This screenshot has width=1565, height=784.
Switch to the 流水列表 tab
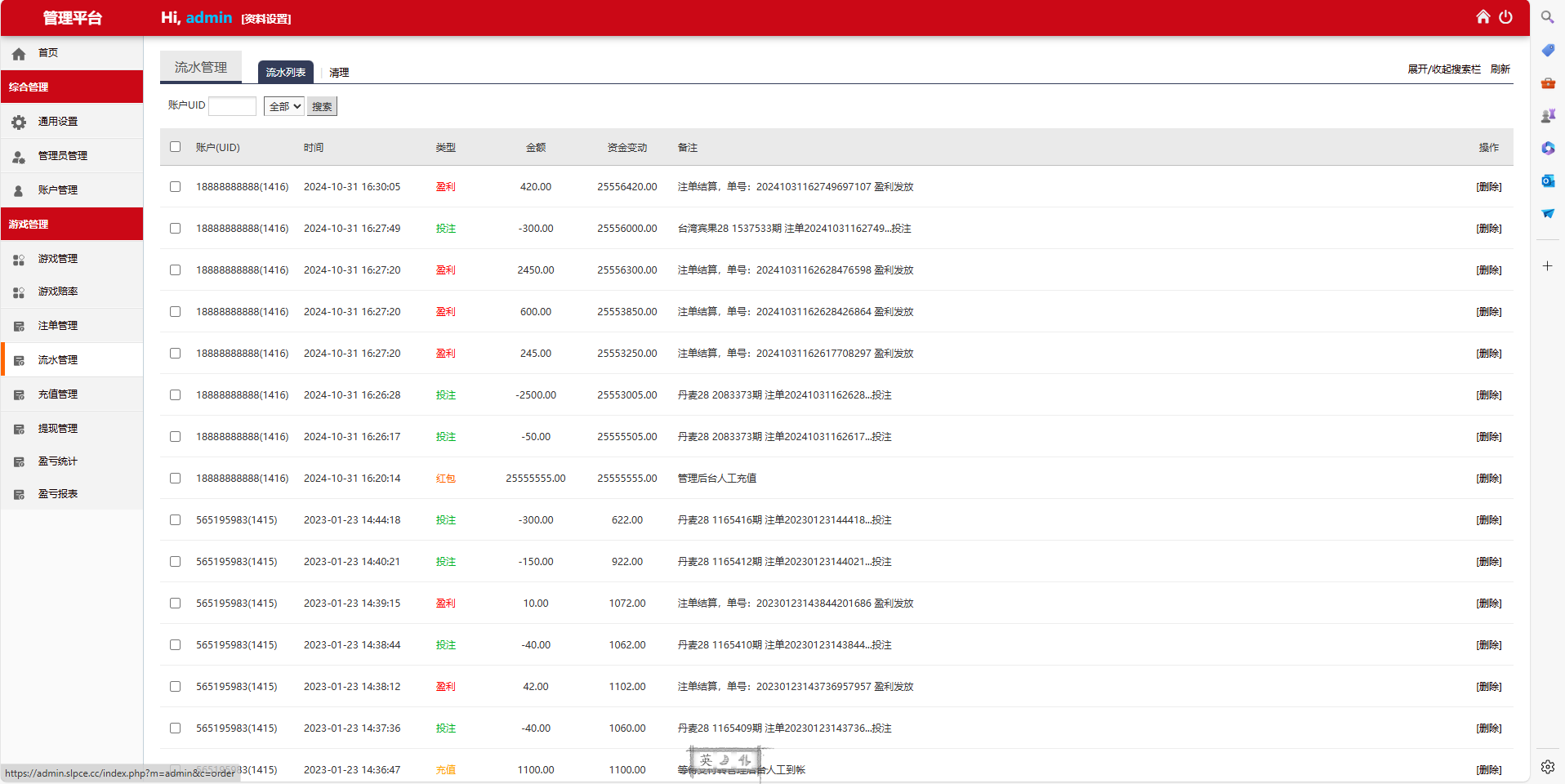[x=285, y=72]
